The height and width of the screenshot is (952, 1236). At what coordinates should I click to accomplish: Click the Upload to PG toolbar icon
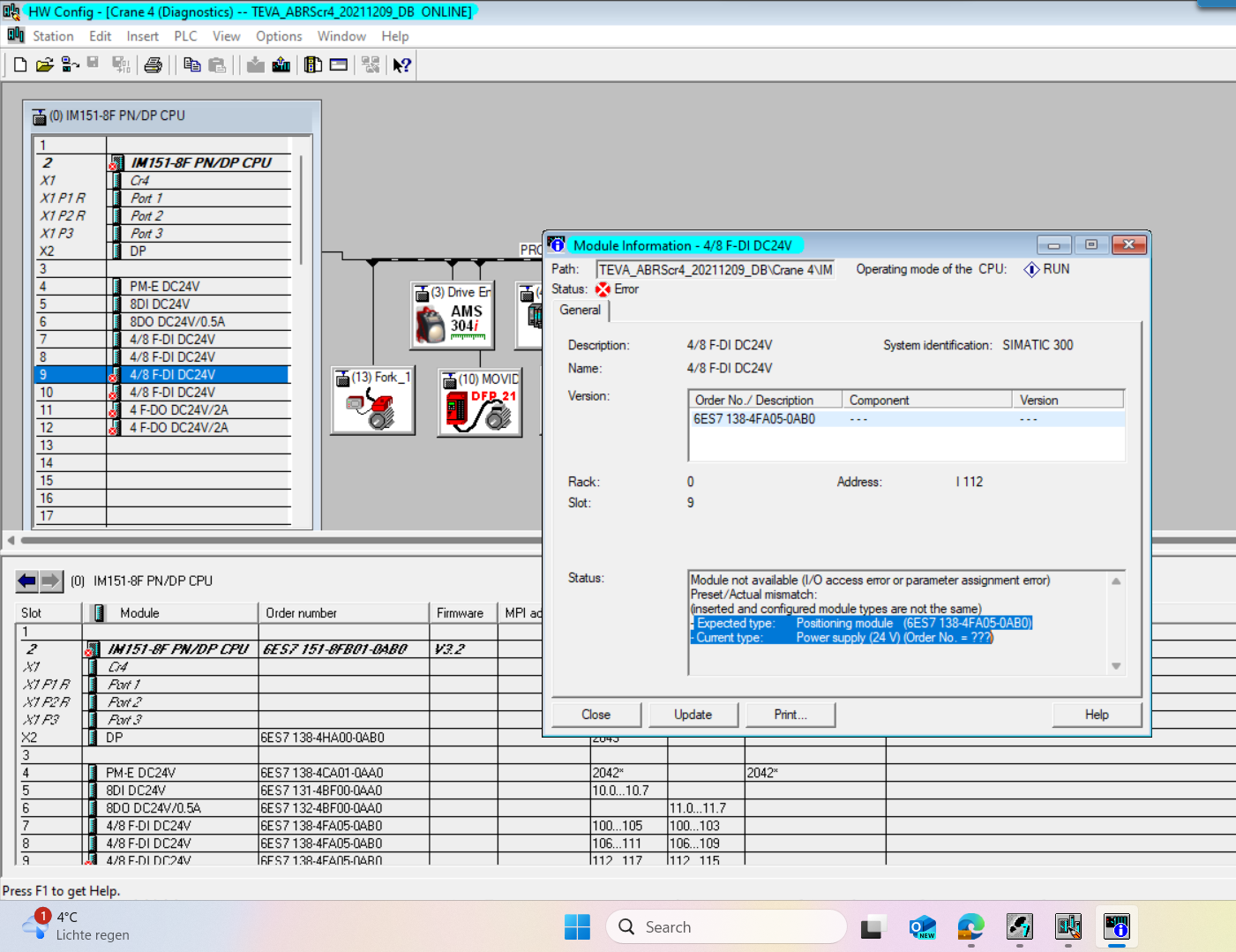point(281,64)
